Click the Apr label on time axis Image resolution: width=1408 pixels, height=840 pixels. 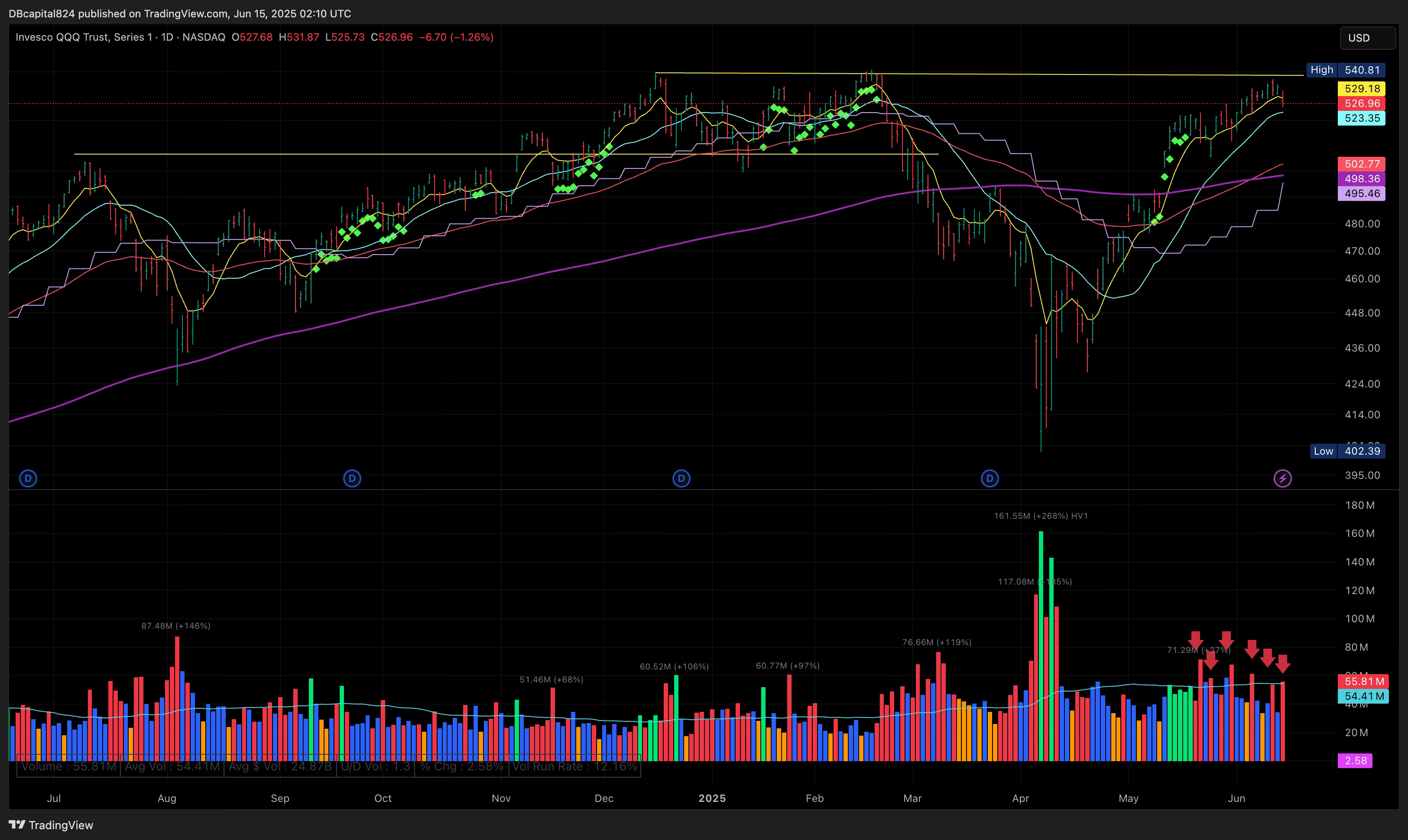[1021, 798]
